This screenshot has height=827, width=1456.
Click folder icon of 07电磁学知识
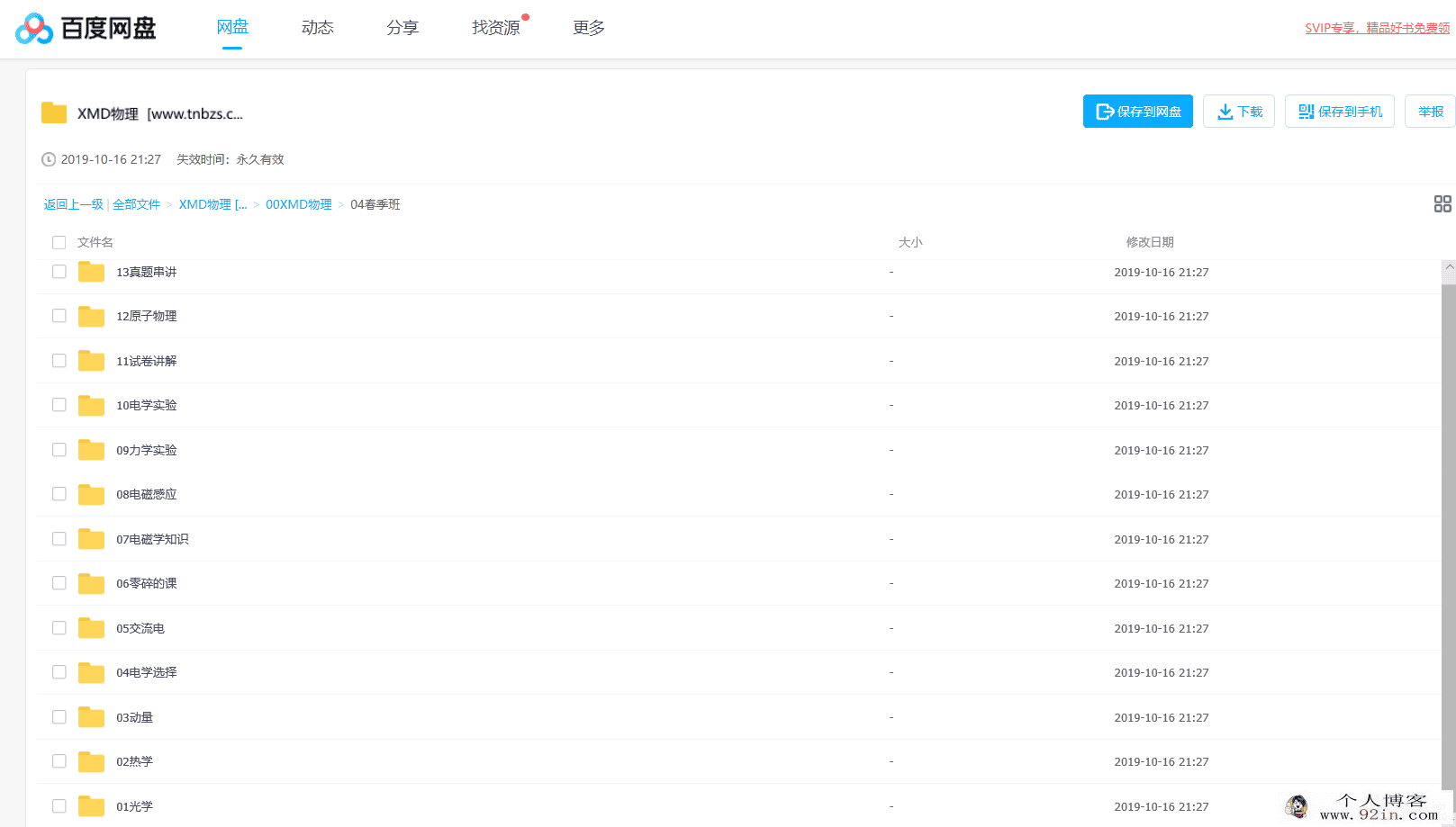[91, 539]
